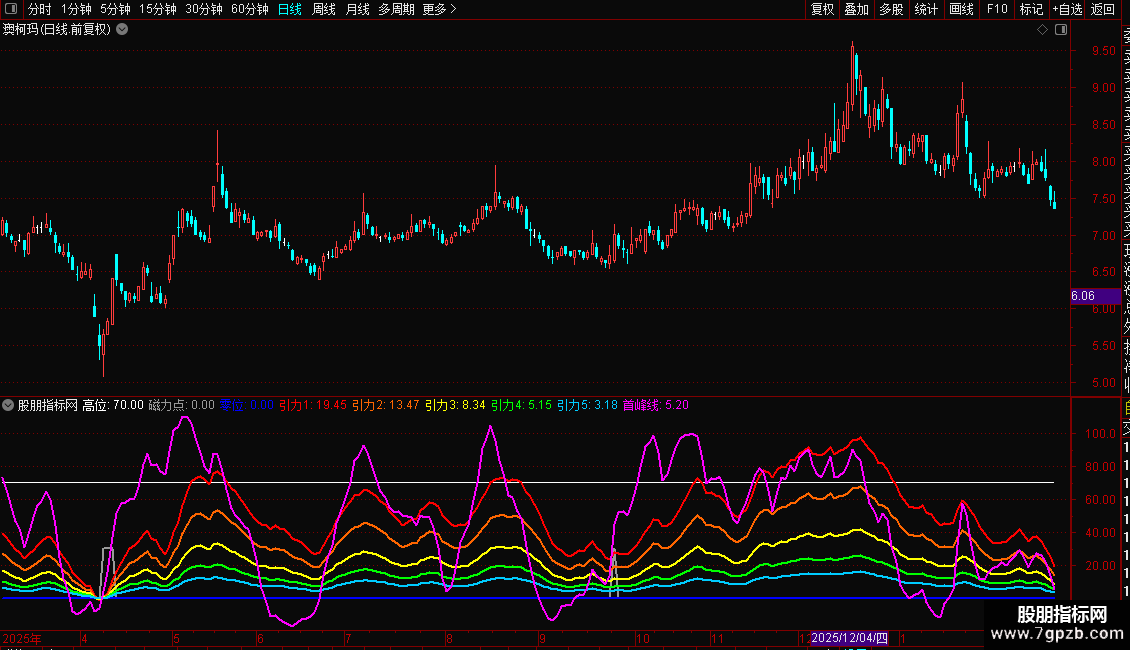Click month 9 on the time axis

pyautogui.click(x=542, y=638)
